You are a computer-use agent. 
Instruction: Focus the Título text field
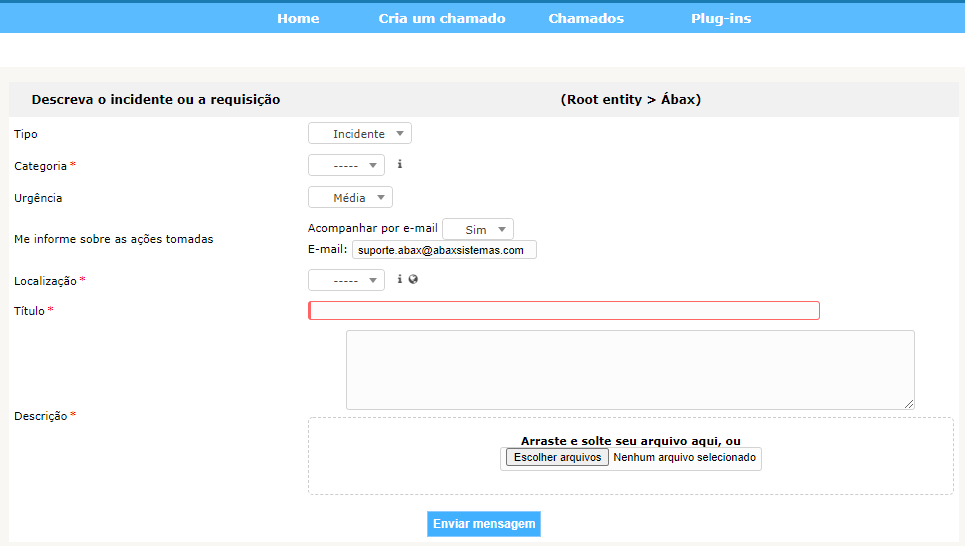point(564,311)
